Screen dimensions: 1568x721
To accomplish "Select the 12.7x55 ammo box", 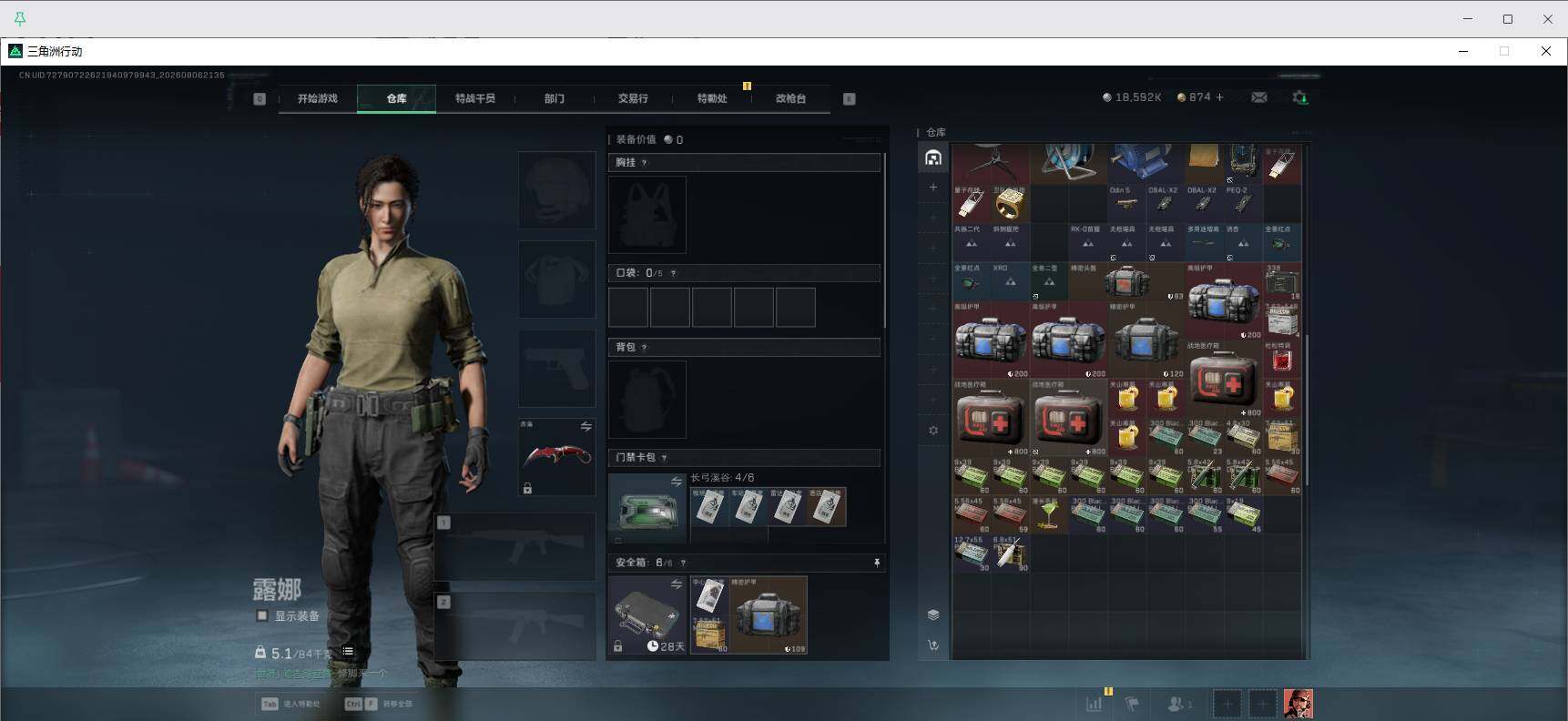I will click(x=972, y=553).
